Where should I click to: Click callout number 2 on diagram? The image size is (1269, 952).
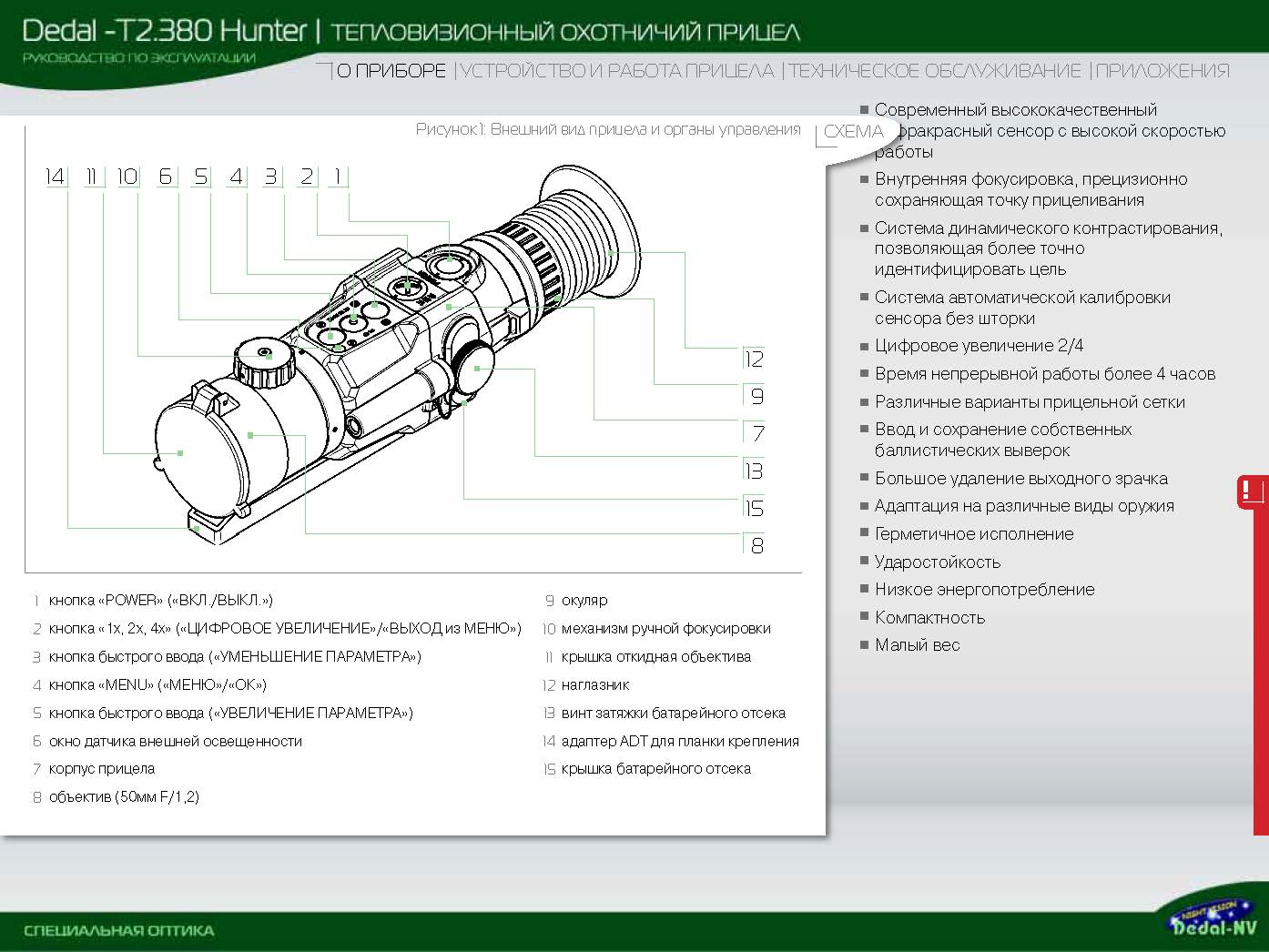point(308,177)
